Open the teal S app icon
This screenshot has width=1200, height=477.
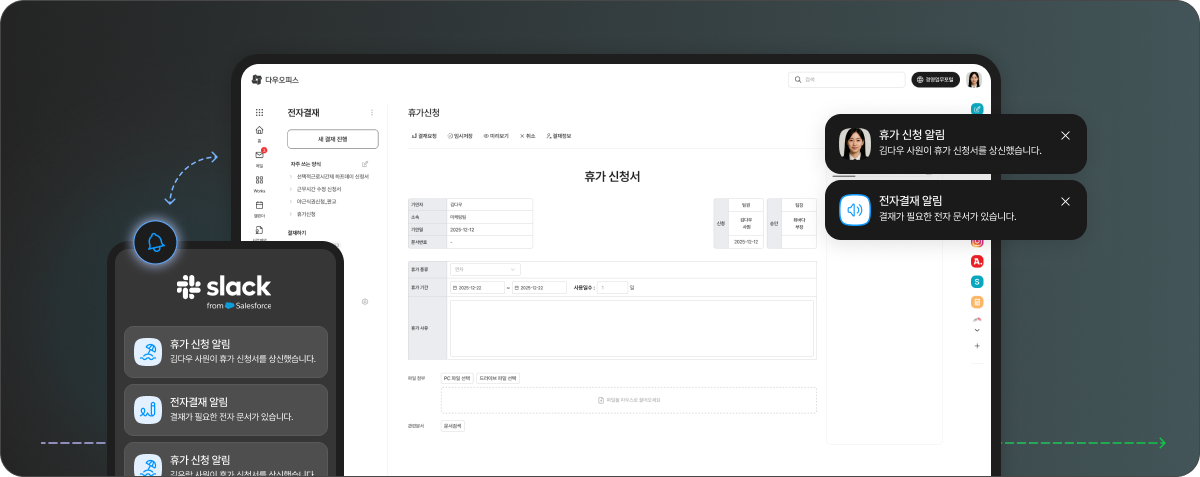977,282
